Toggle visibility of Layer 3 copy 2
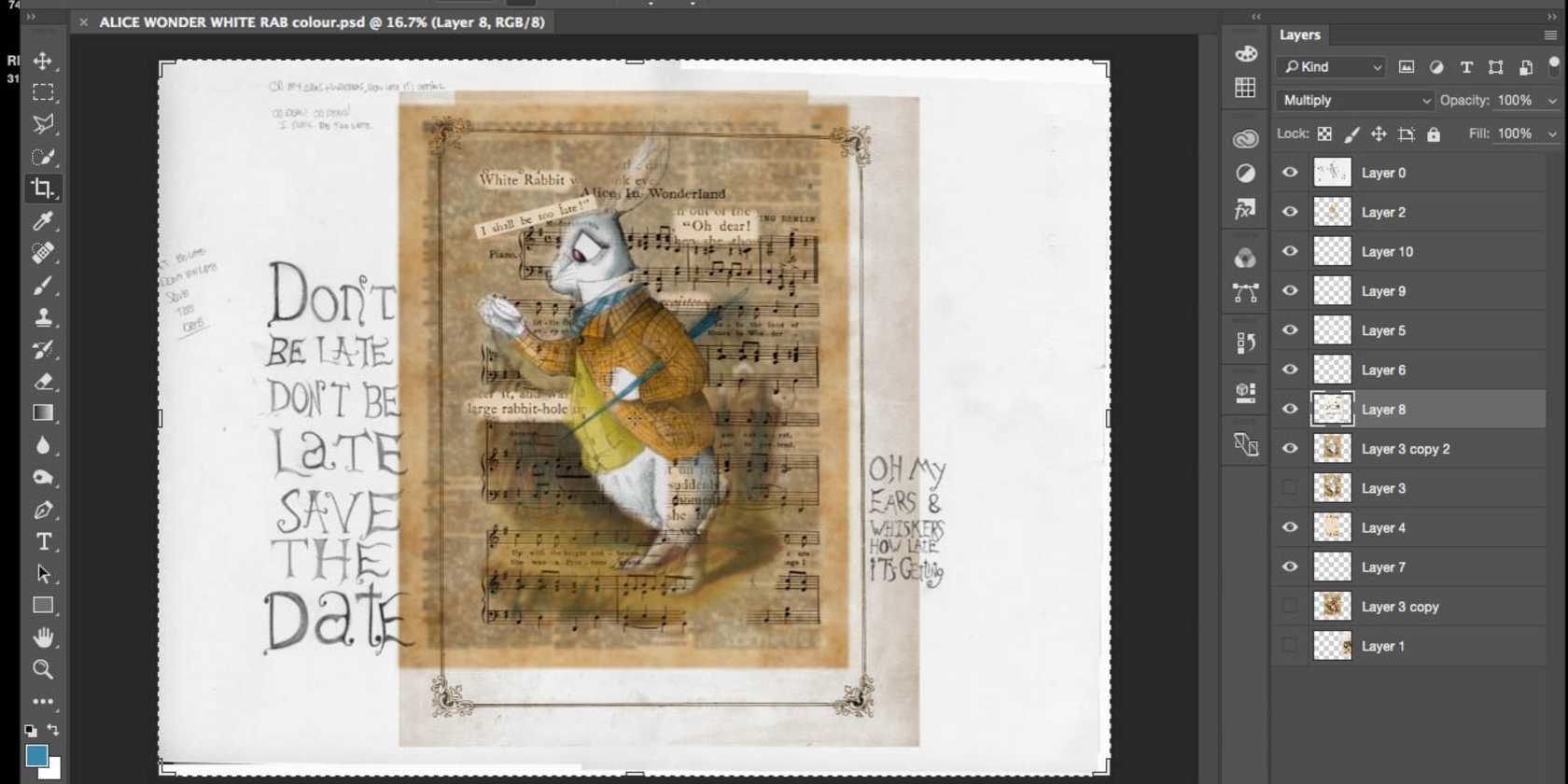Image resolution: width=1568 pixels, height=784 pixels. tap(1290, 449)
